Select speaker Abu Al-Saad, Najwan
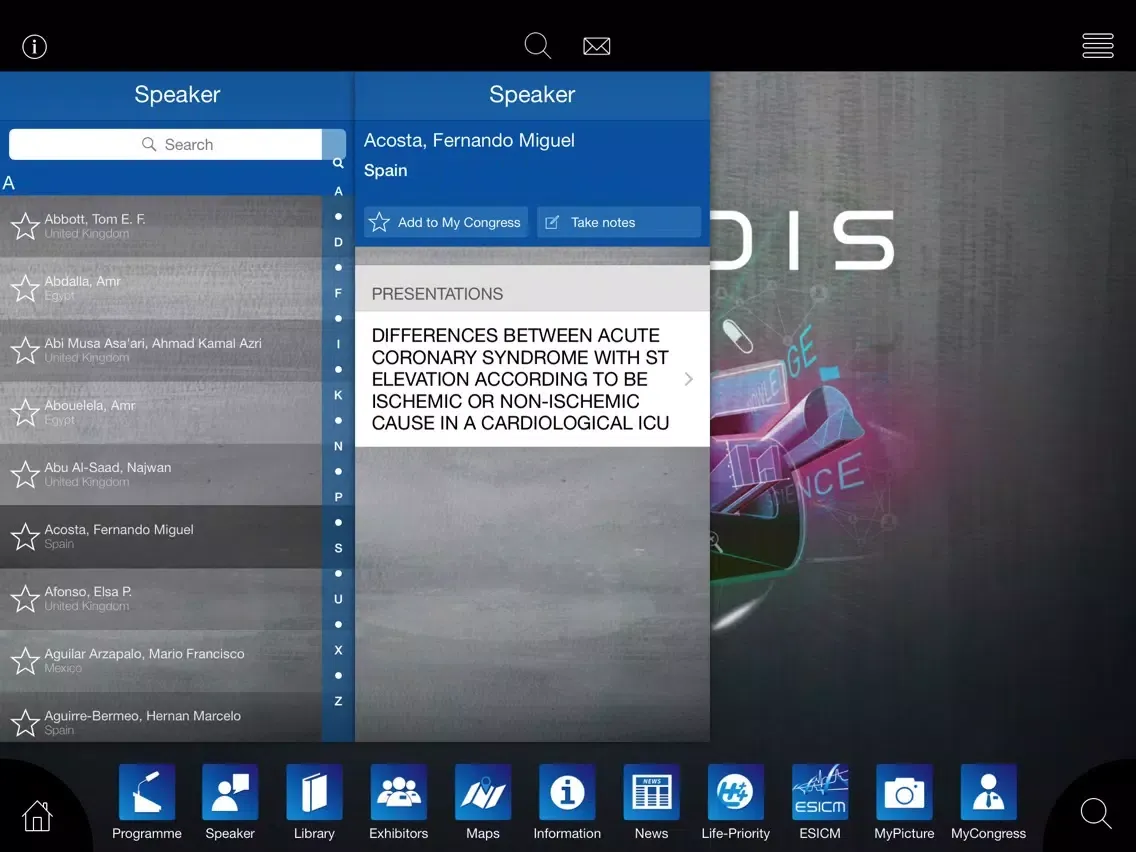This screenshot has height=852, width=1136. point(161,475)
